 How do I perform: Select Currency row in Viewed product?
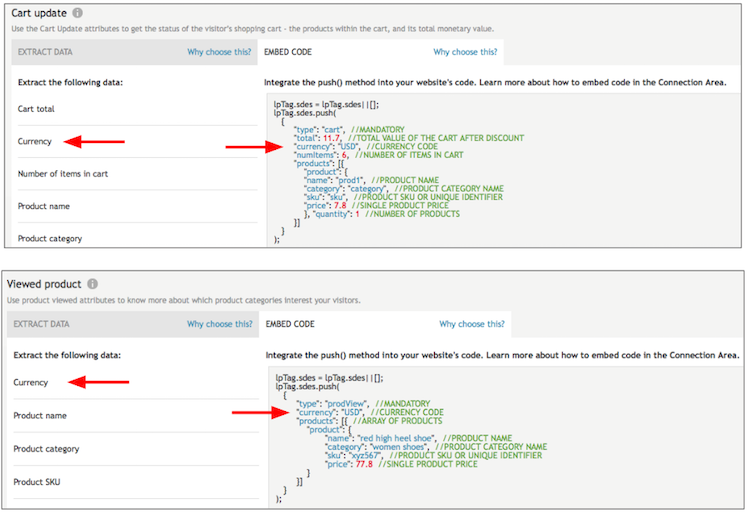pyautogui.click(x=136, y=383)
